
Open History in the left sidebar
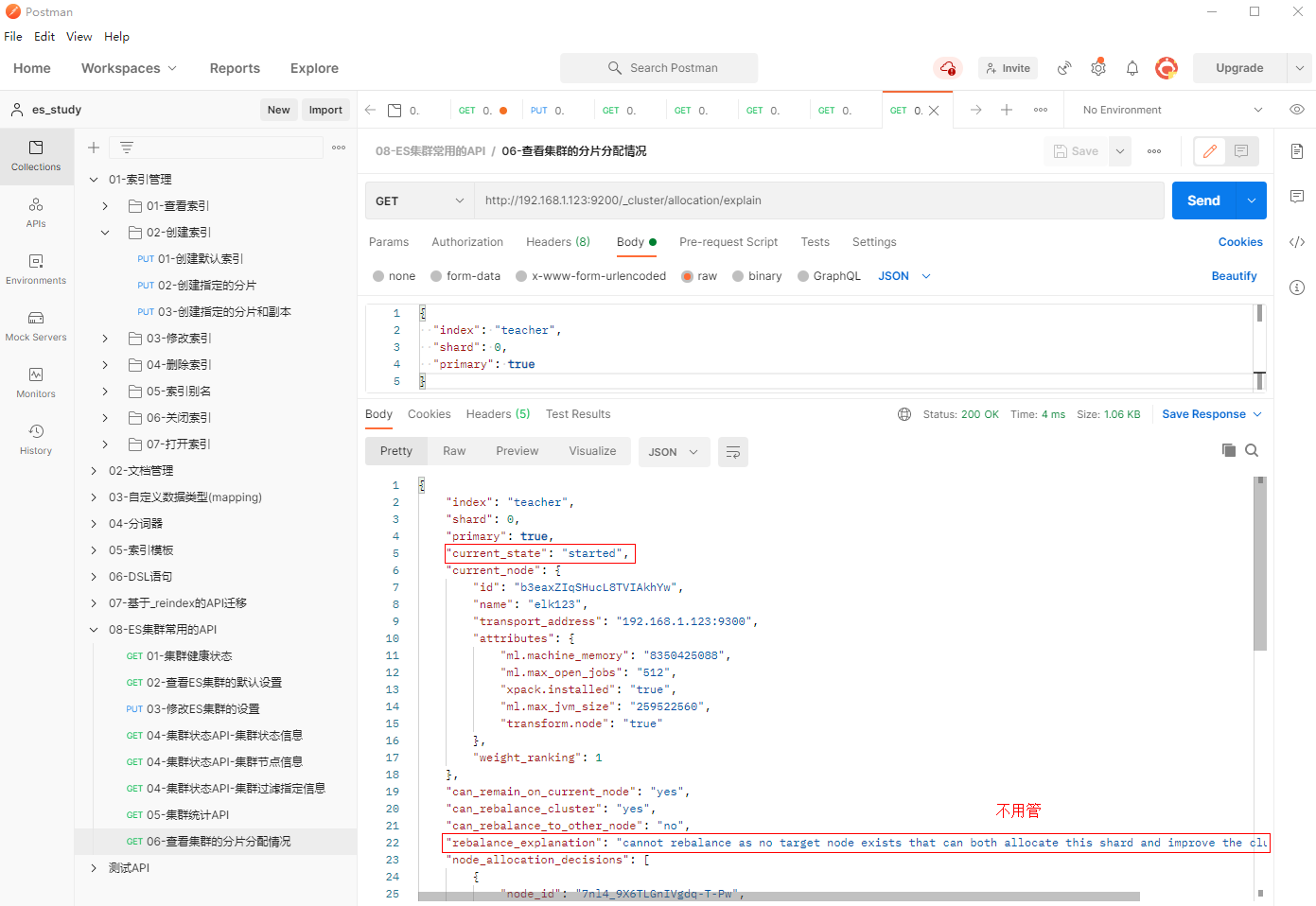[36, 439]
